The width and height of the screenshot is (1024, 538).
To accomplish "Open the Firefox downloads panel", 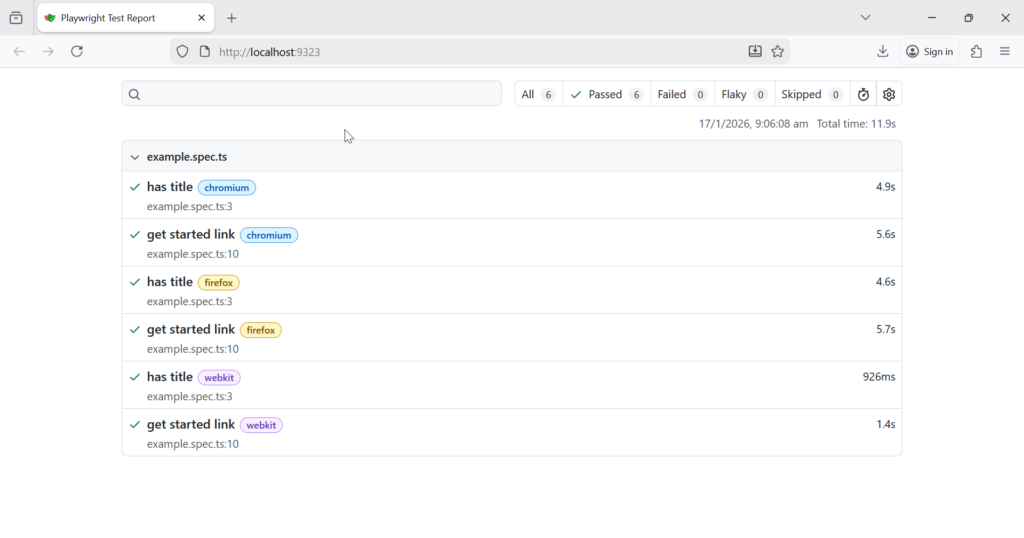I will (883, 52).
